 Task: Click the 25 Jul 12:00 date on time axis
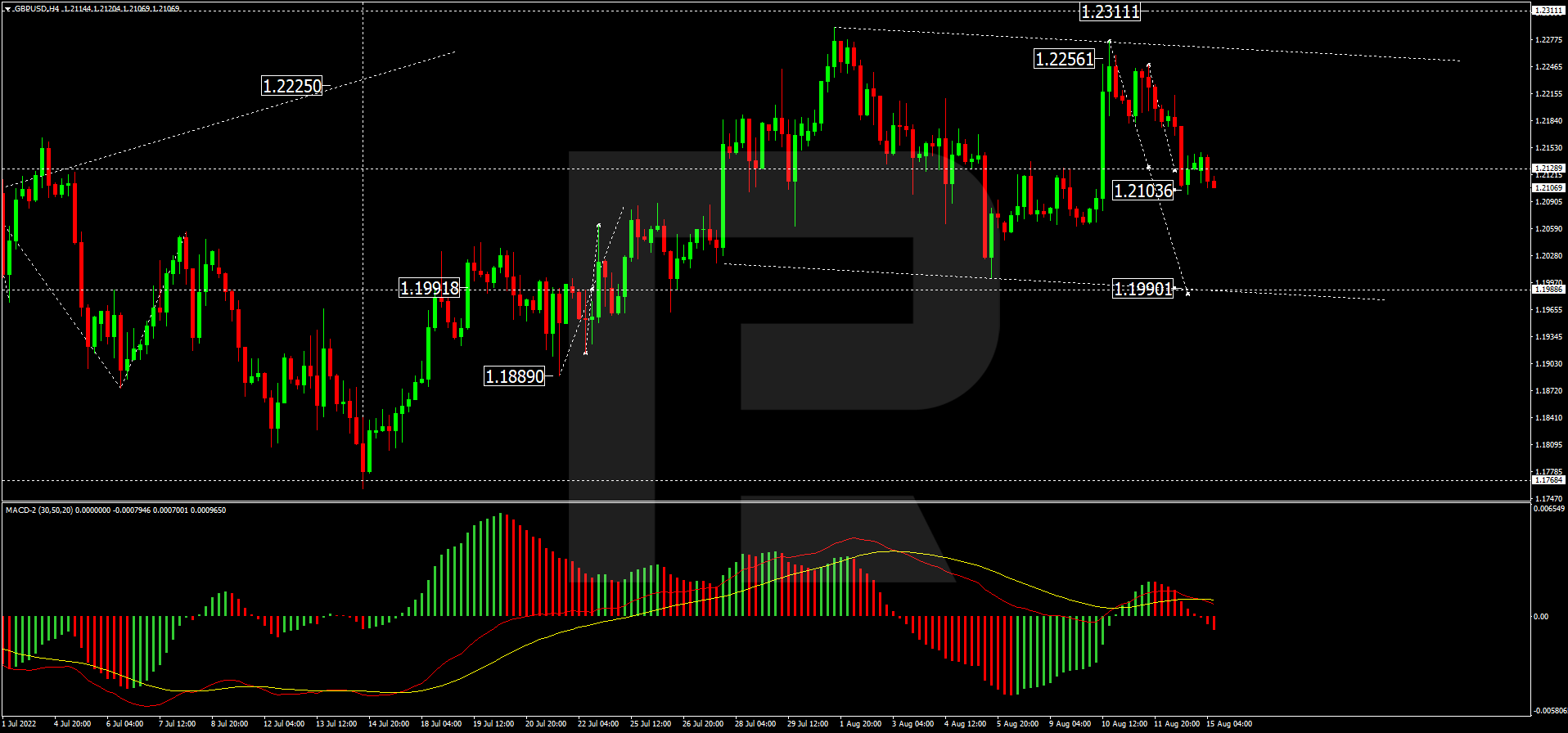click(x=651, y=724)
